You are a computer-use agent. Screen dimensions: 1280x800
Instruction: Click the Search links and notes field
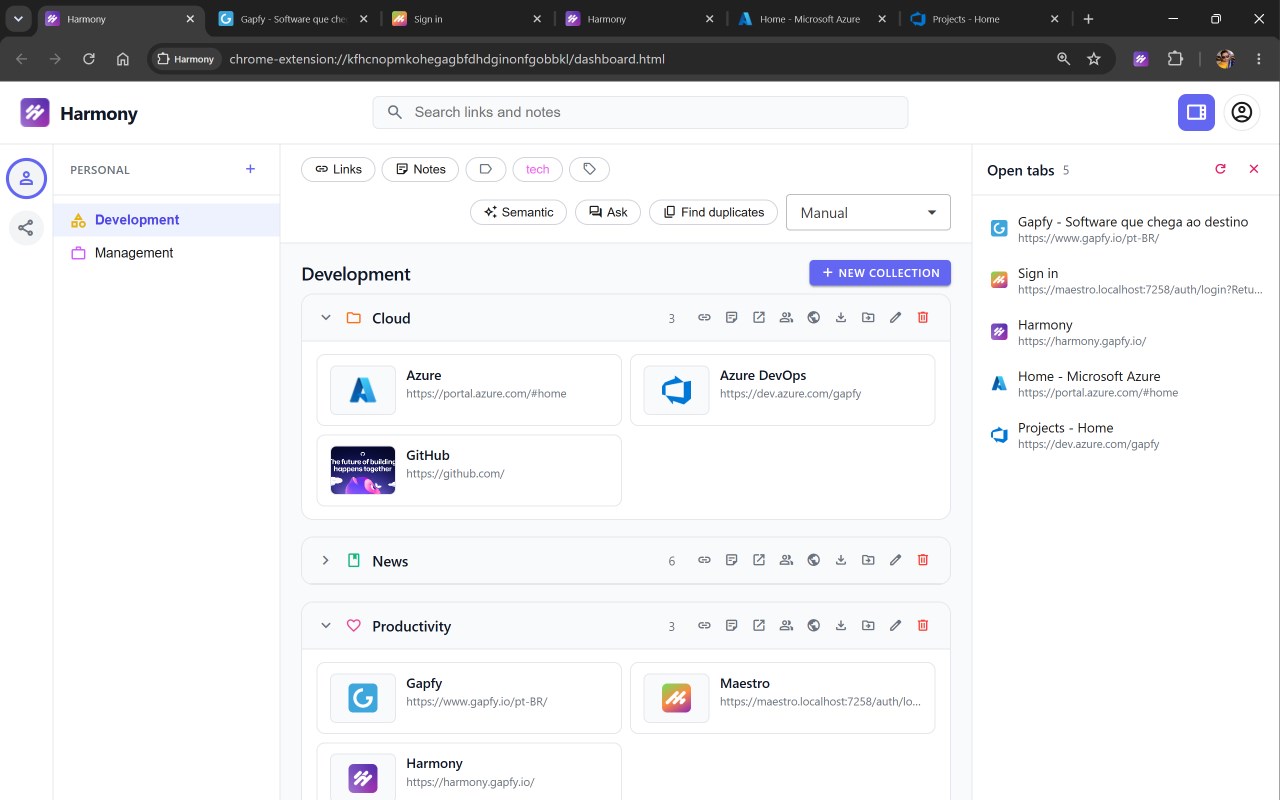(640, 112)
